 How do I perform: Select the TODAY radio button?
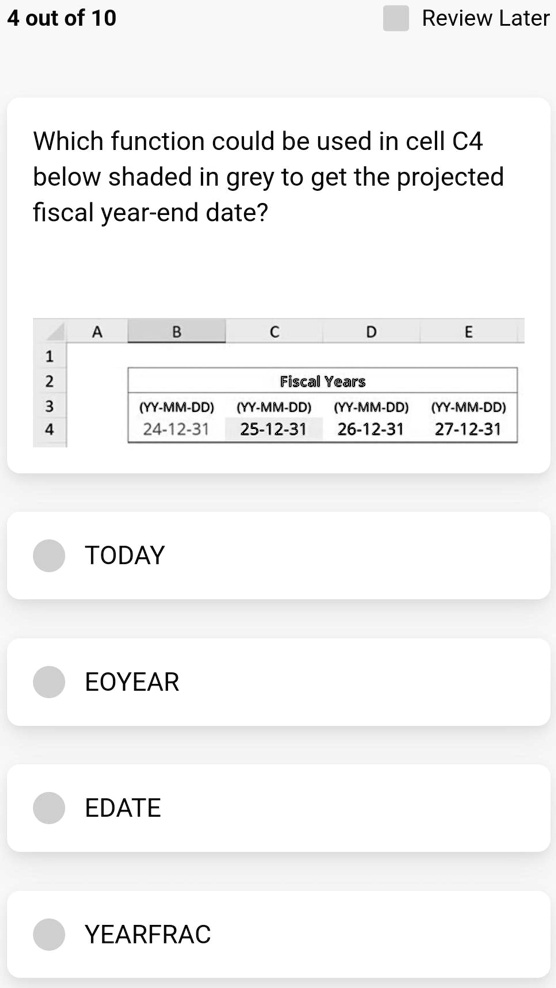[x=49, y=555]
